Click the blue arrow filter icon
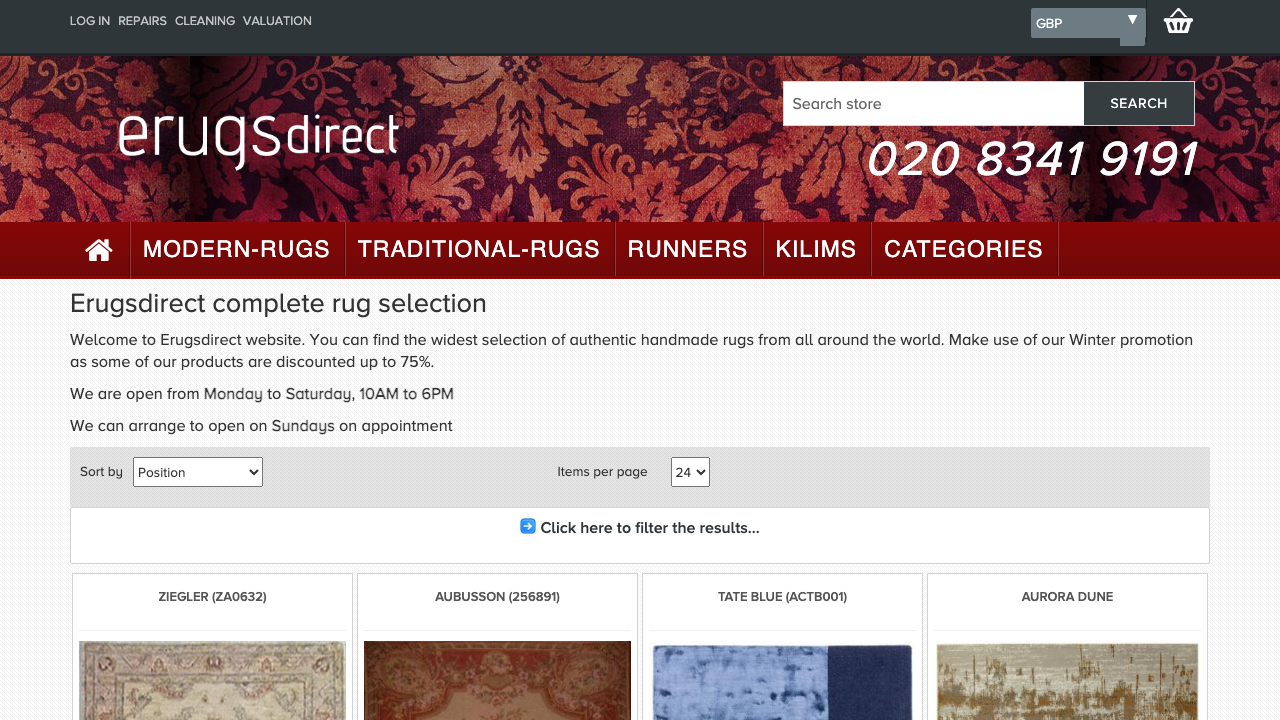The height and width of the screenshot is (720, 1280). (526, 525)
